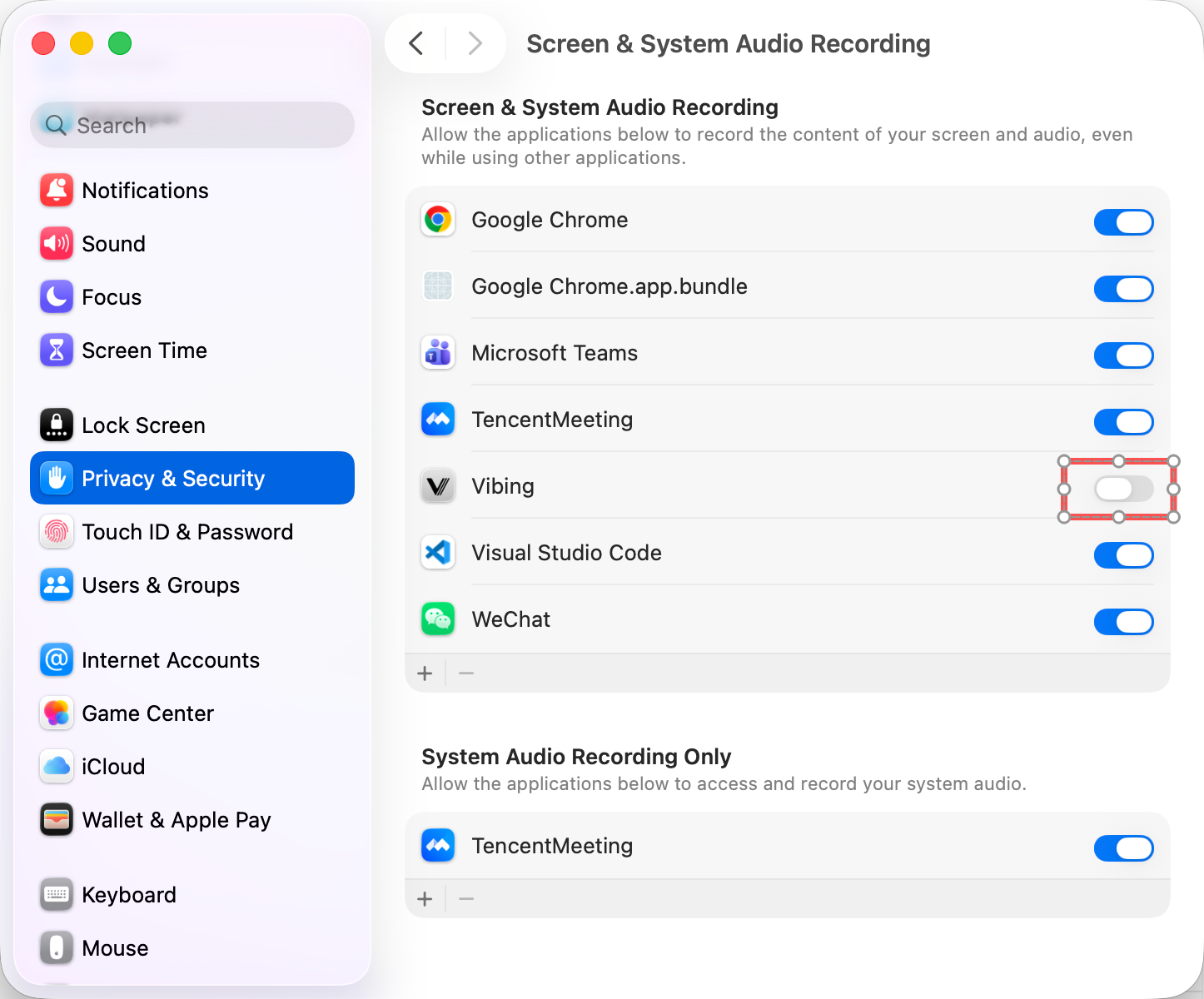Image resolution: width=1204 pixels, height=999 pixels.
Task: Disable screen recording for Google Chrome
Action: point(1123,222)
